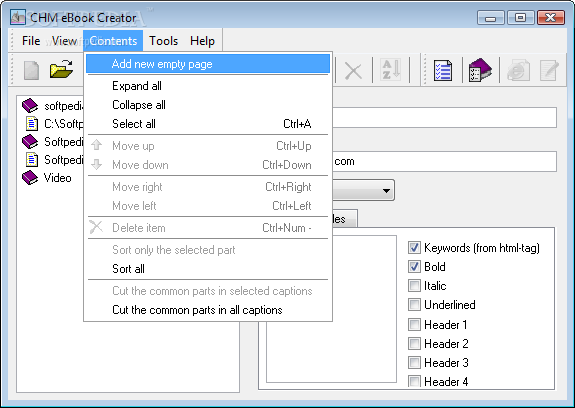The width and height of the screenshot is (575, 408).
Task: Click the New project blank page icon
Action: tap(32, 70)
